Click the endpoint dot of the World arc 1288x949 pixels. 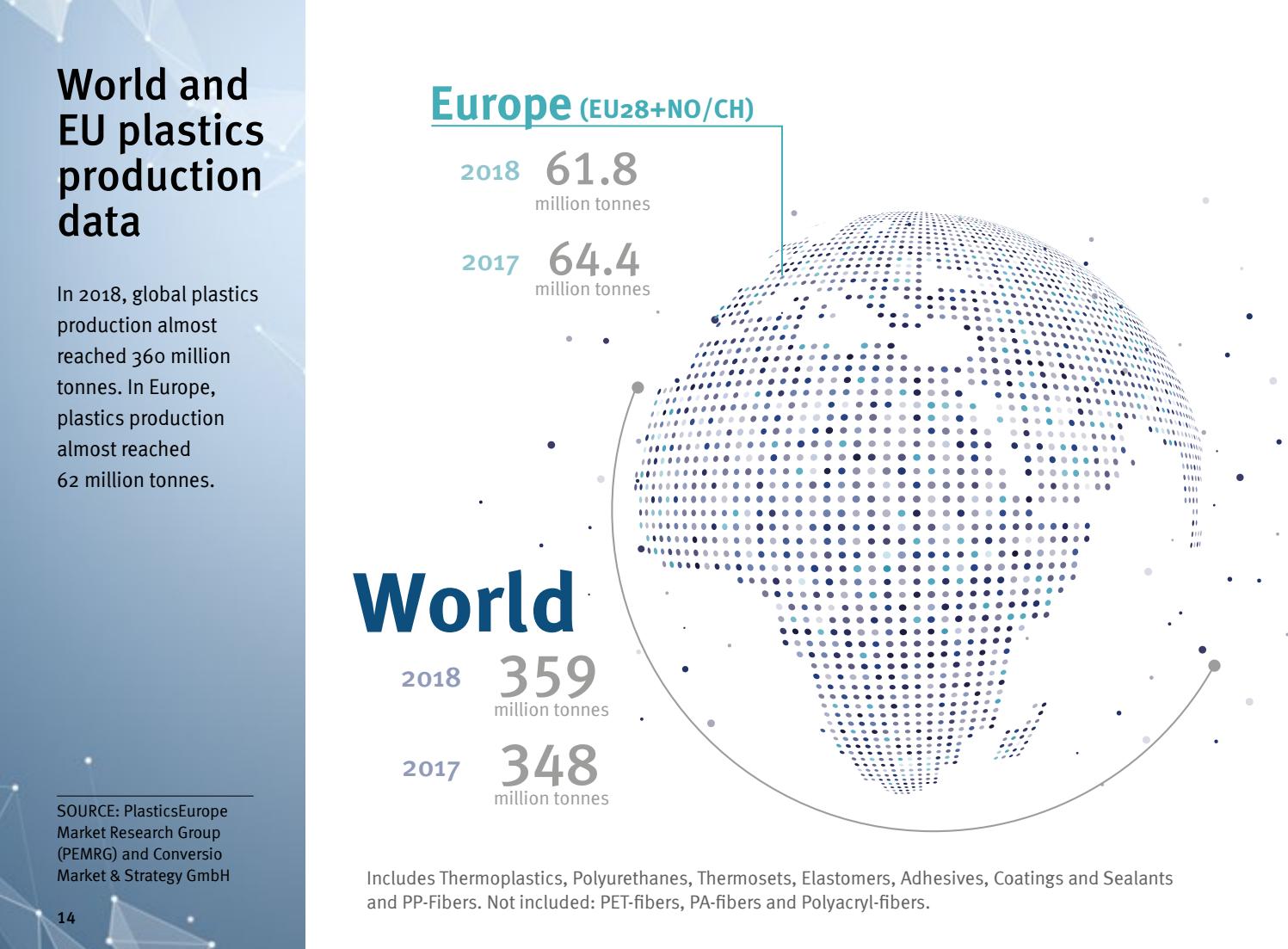pos(1215,663)
